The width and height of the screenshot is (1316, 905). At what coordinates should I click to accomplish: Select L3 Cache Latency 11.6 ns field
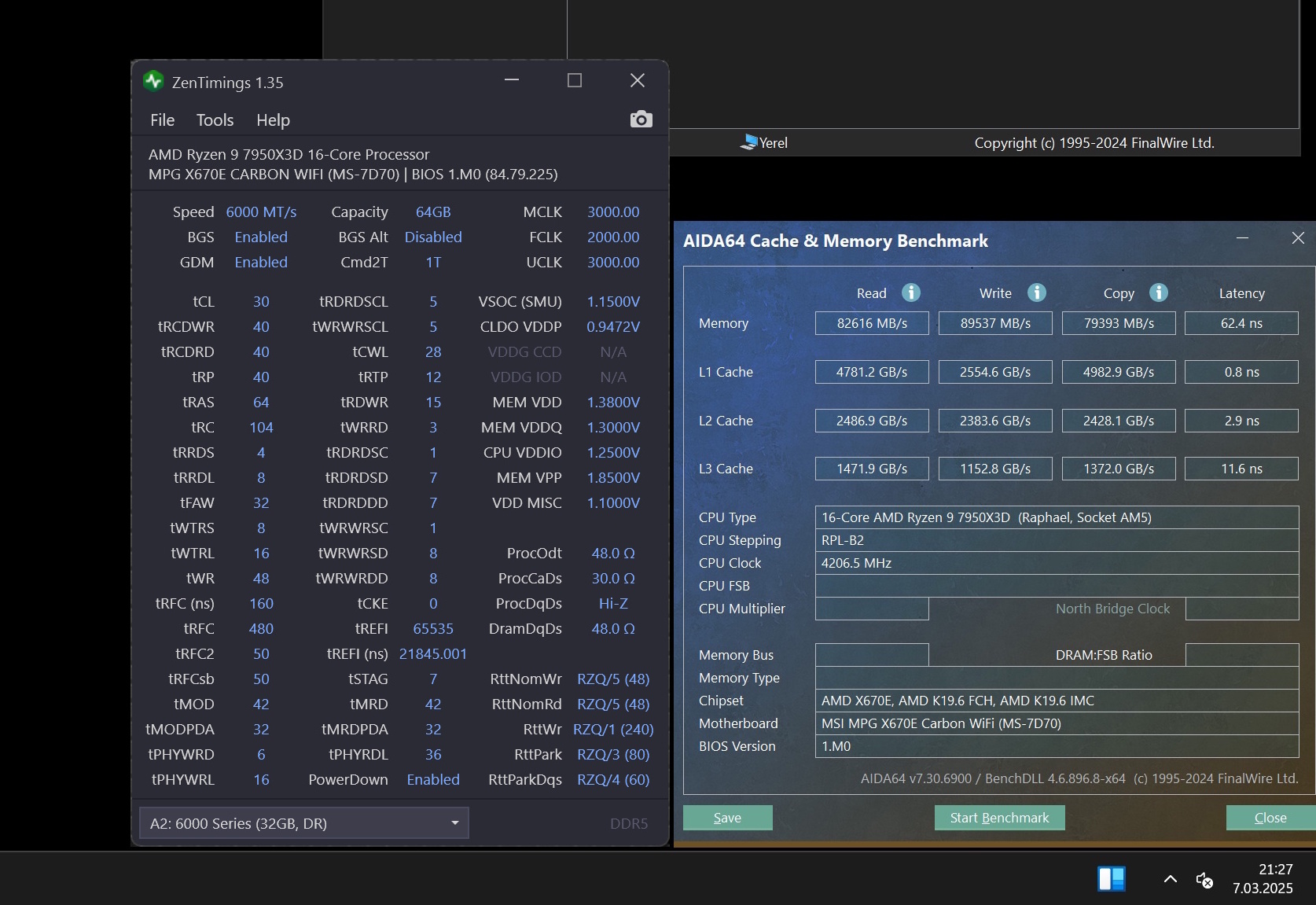click(1242, 469)
